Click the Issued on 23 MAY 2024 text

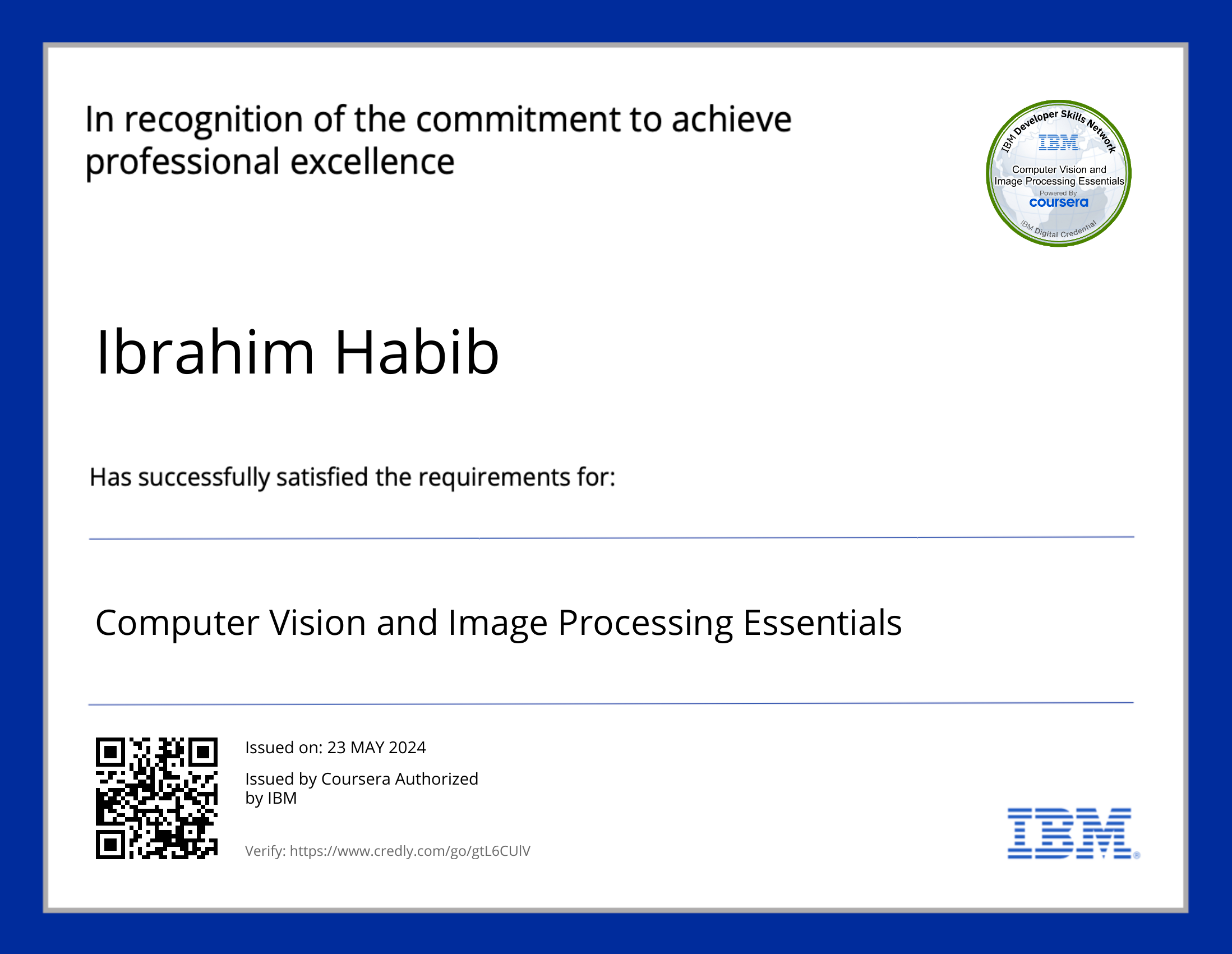click(335, 748)
